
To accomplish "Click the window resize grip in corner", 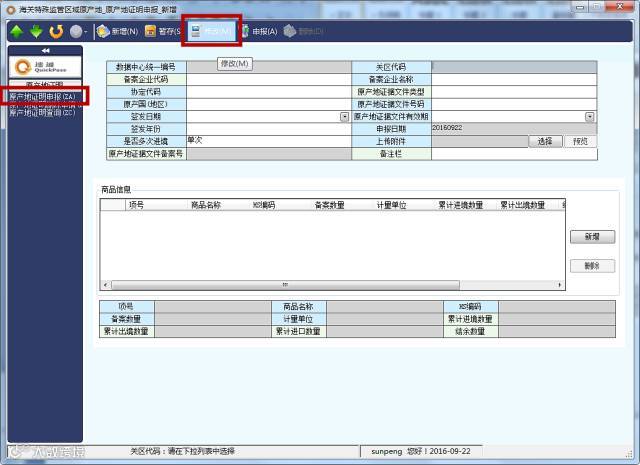I will (x=629, y=453).
